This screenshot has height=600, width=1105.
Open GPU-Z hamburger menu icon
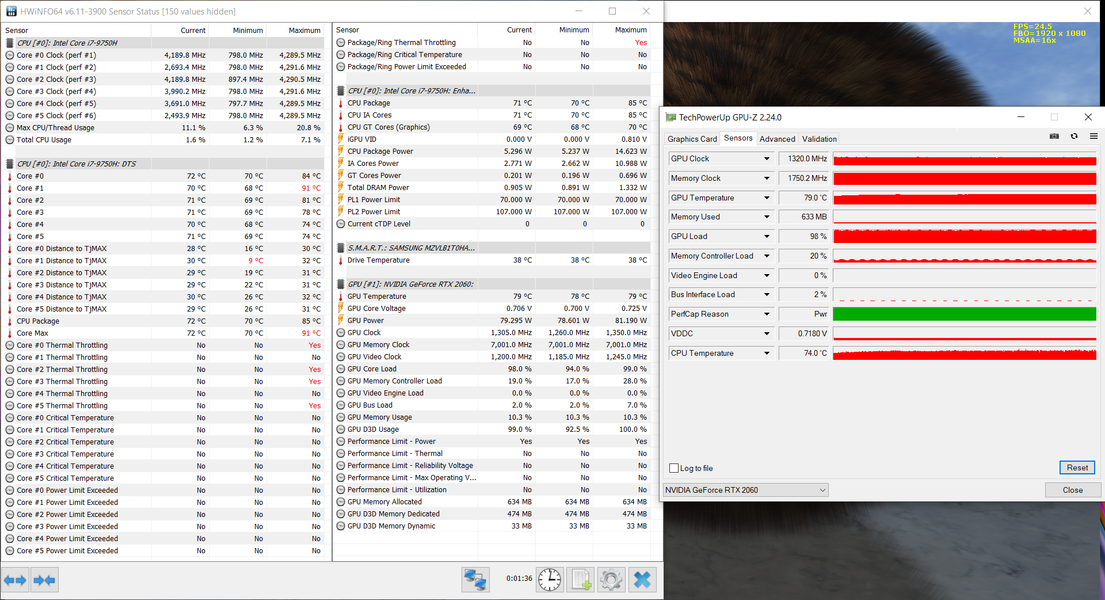(1094, 136)
